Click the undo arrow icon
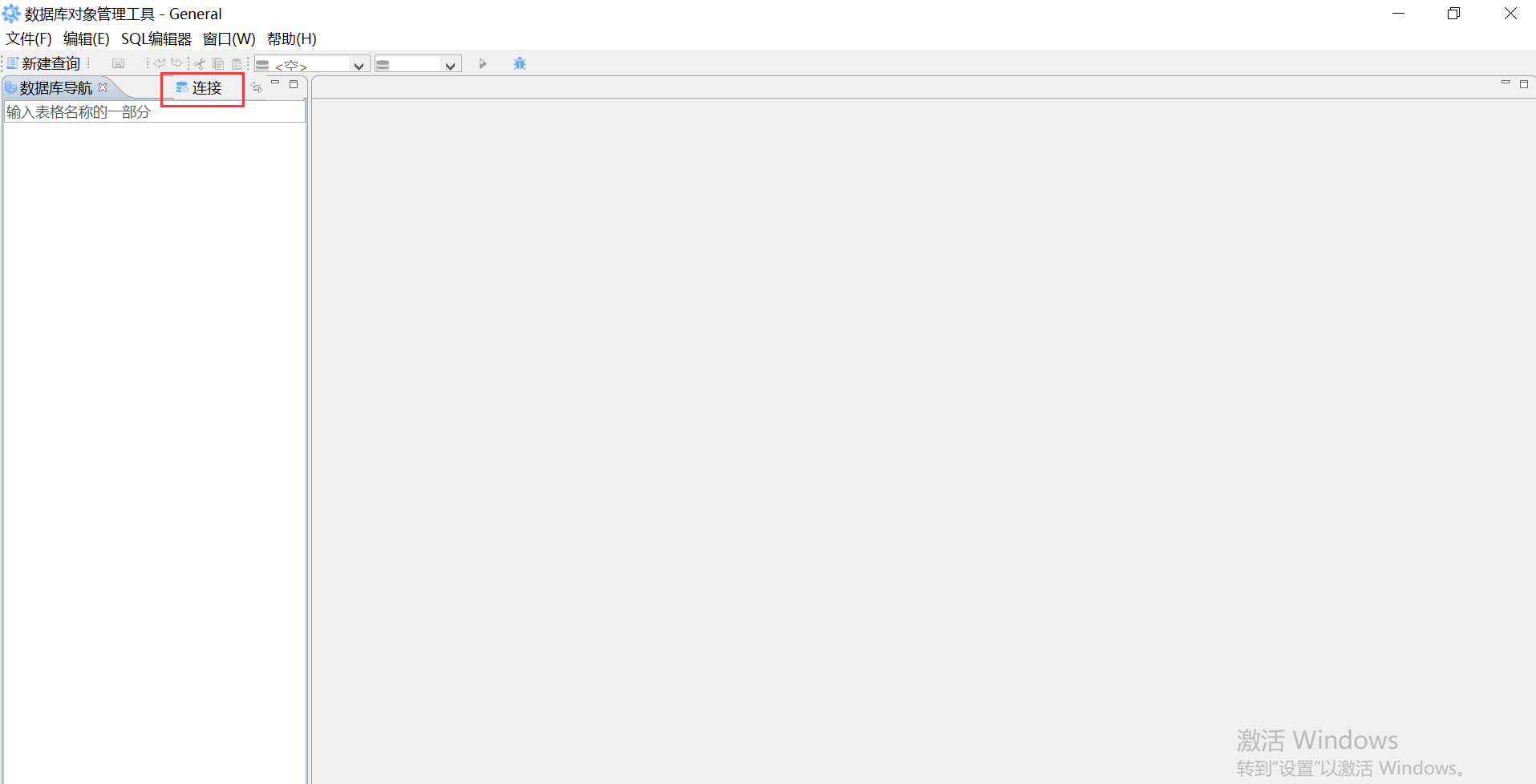The width and height of the screenshot is (1536, 784). 160,63
